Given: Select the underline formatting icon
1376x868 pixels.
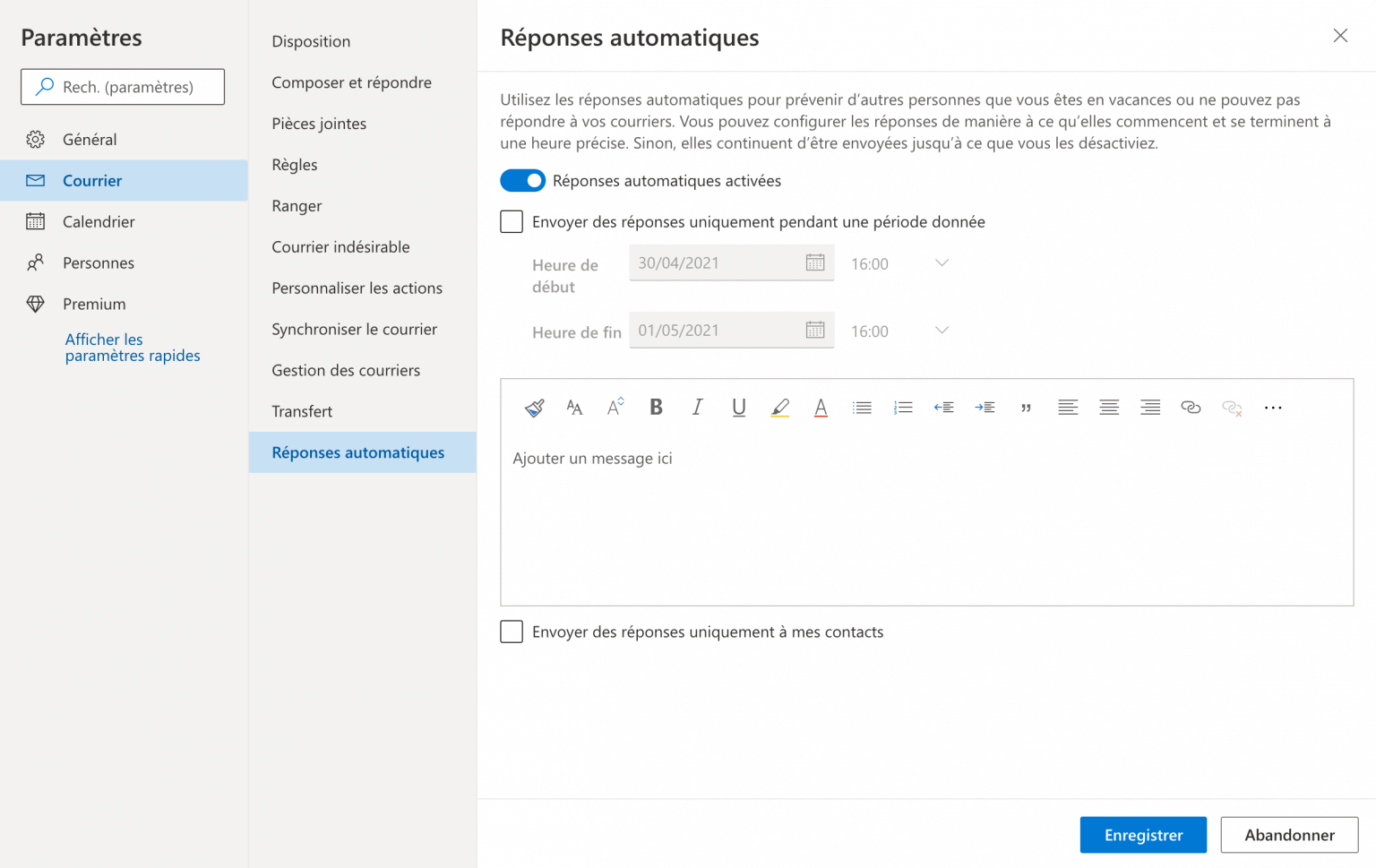Looking at the screenshot, I should [x=738, y=407].
